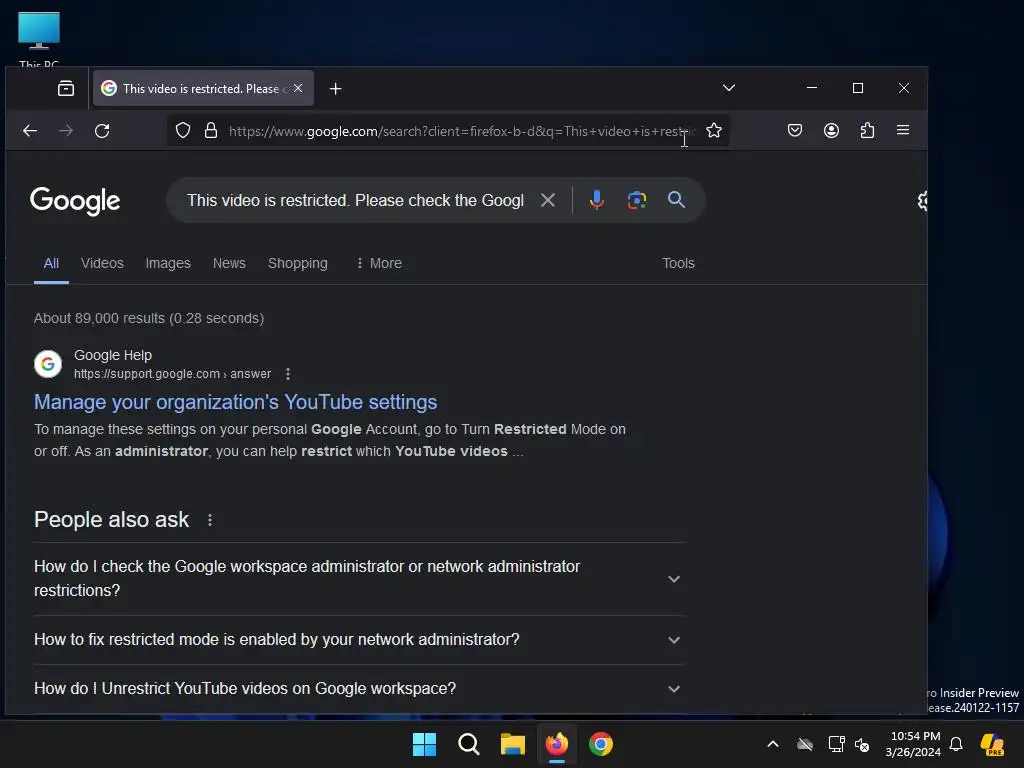The width and height of the screenshot is (1024, 768).
Task: Open three-dot menu beside support.google.com result
Action: pyautogui.click(x=288, y=374)
